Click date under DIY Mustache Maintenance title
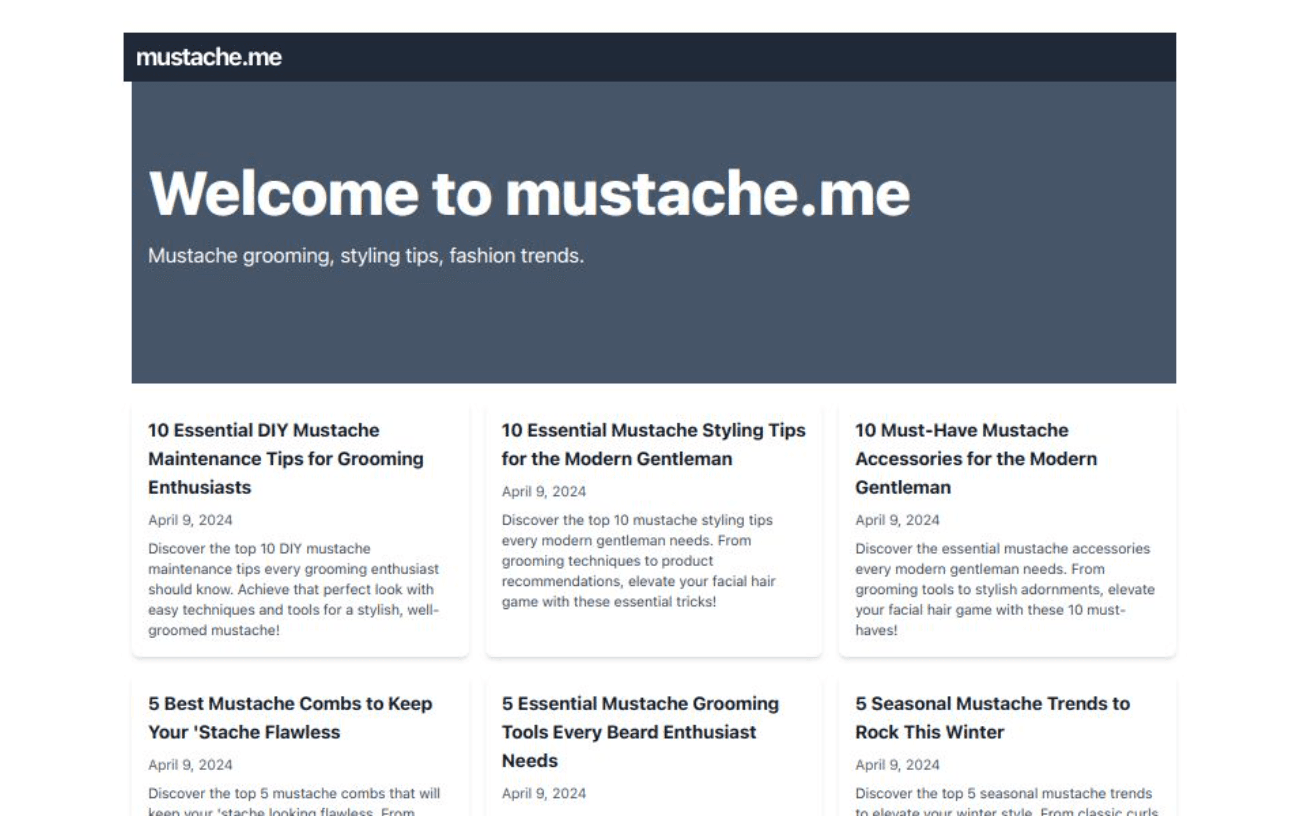Screen dimensions: 1308x816 (x=190, y=520)
